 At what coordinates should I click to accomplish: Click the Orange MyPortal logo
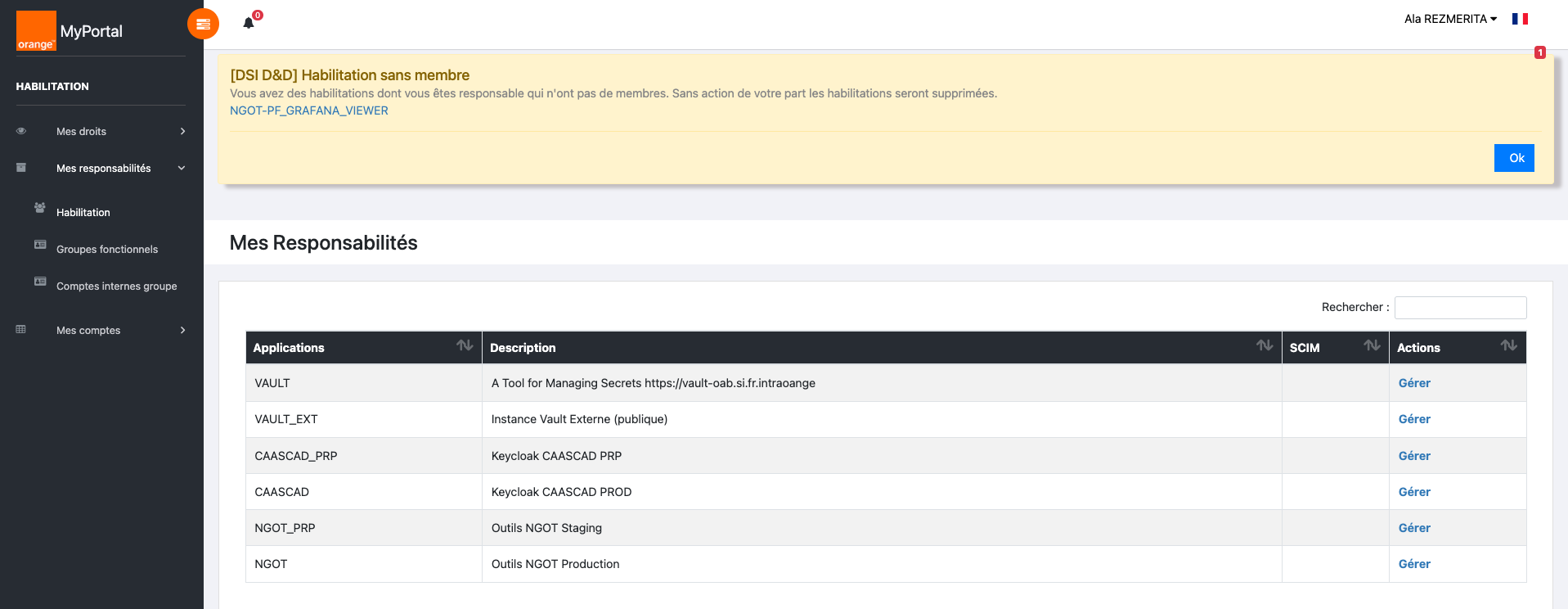(x=70, y=31)
